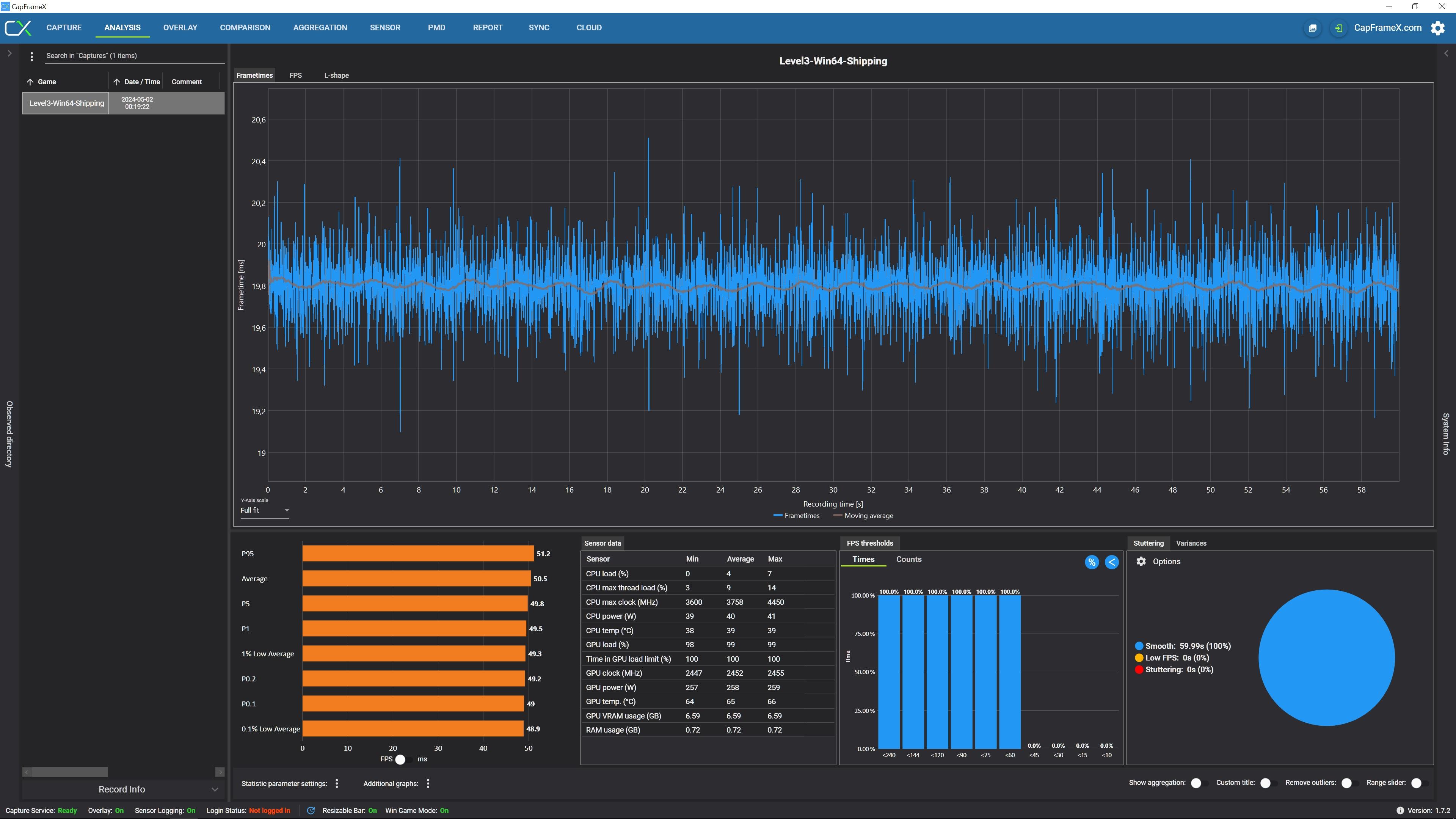Open the SENSOR tab
This screenshot has height=819, width=1456.
pyautogui.click(x=385, y=28)
